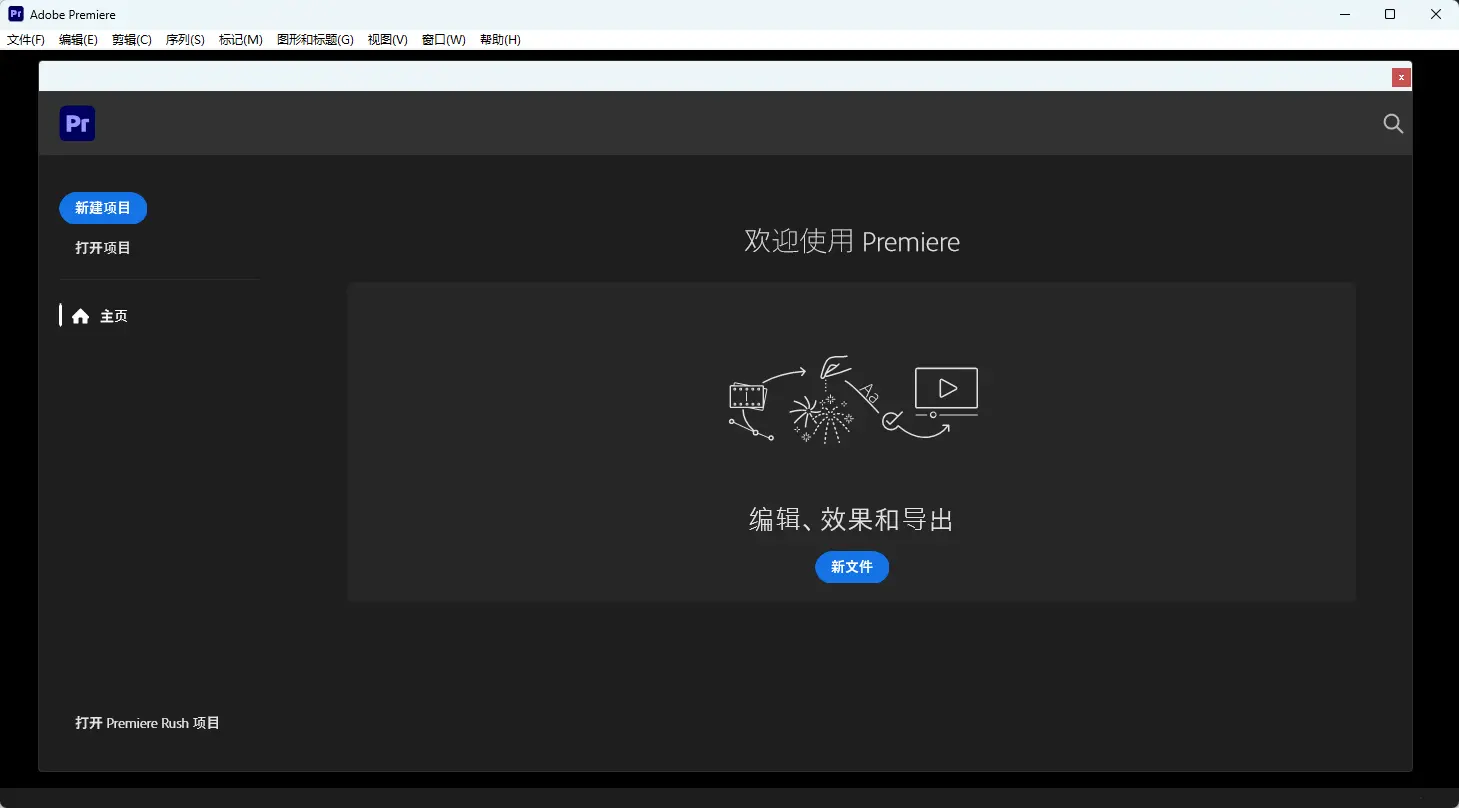Open the 剪辑(C) menu

(132, 40)
